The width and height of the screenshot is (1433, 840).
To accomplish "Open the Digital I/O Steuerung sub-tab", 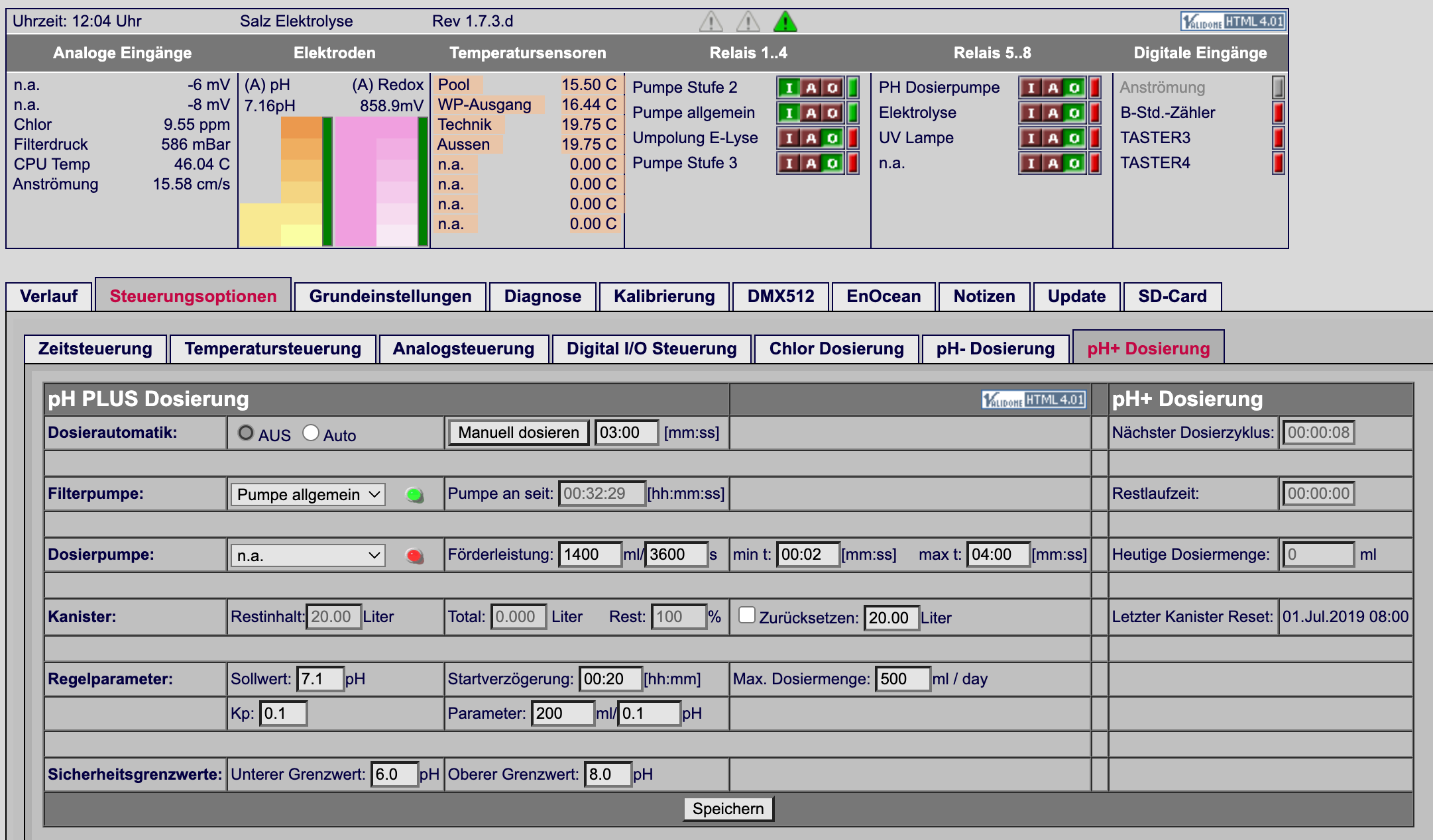I will (652, 348).
